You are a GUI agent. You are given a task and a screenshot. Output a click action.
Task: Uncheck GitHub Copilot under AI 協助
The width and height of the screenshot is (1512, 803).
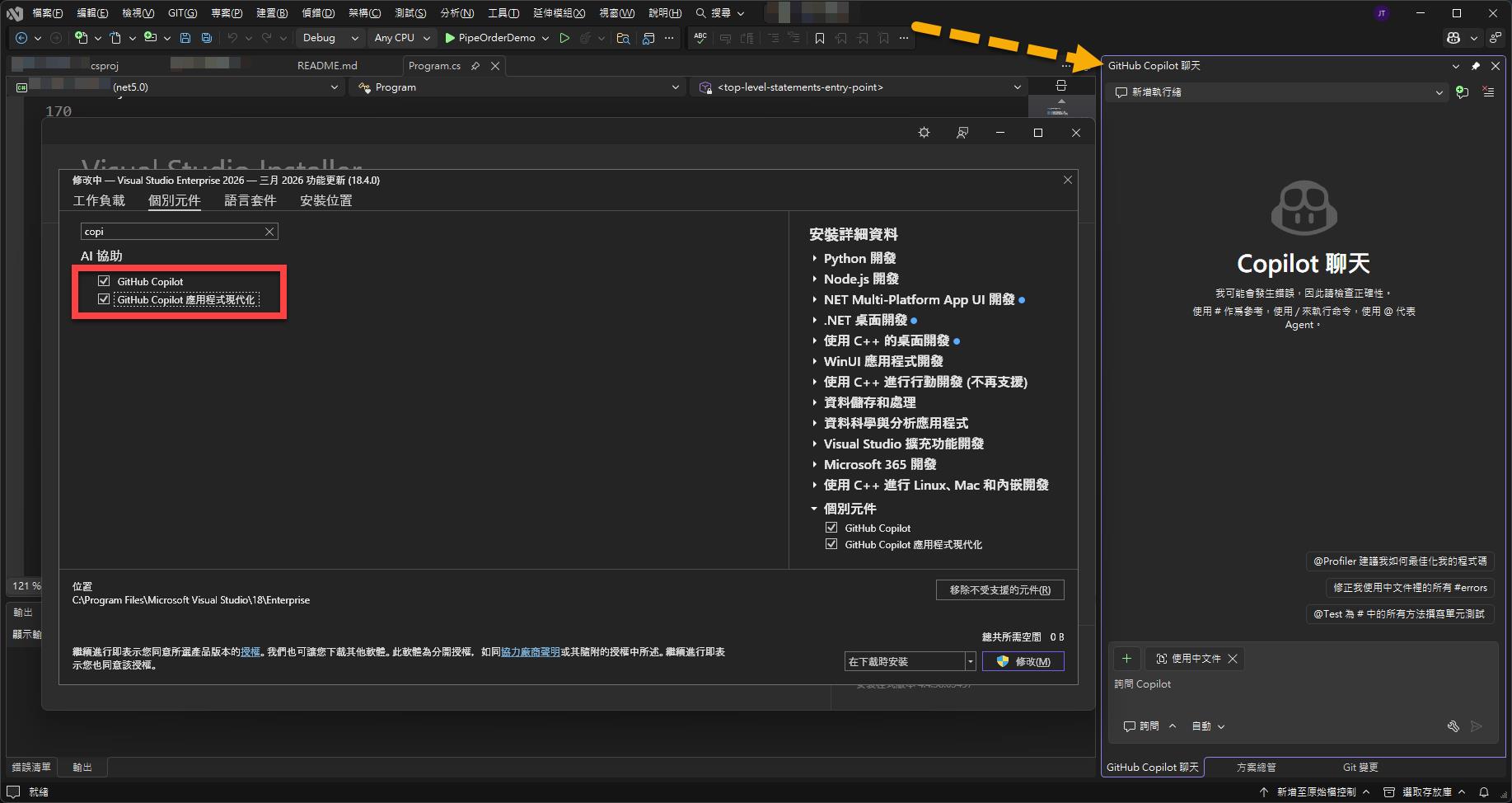click(104, 281)
